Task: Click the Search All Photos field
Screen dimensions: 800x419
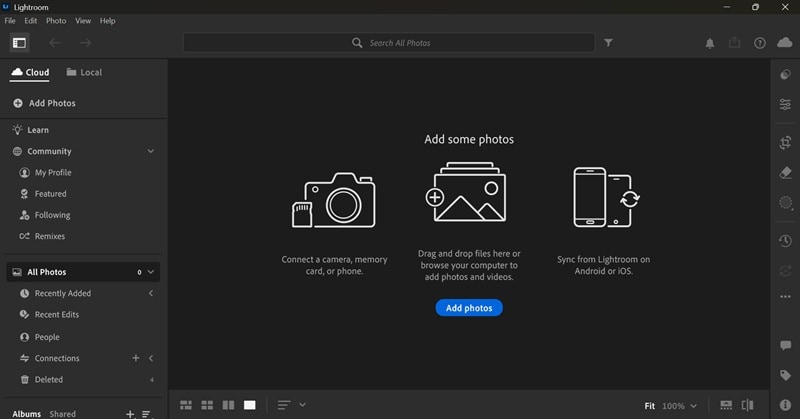Action: (x=389, y=43)
